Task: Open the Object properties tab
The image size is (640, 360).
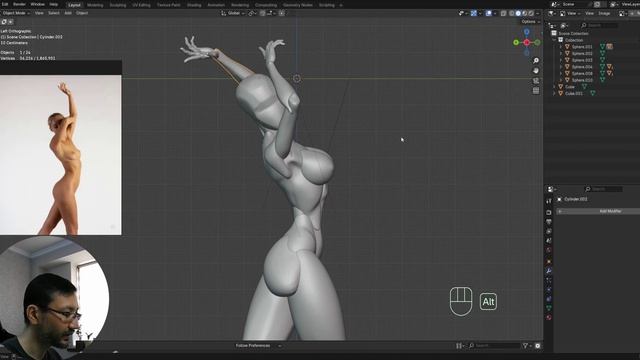Action: 549,261
